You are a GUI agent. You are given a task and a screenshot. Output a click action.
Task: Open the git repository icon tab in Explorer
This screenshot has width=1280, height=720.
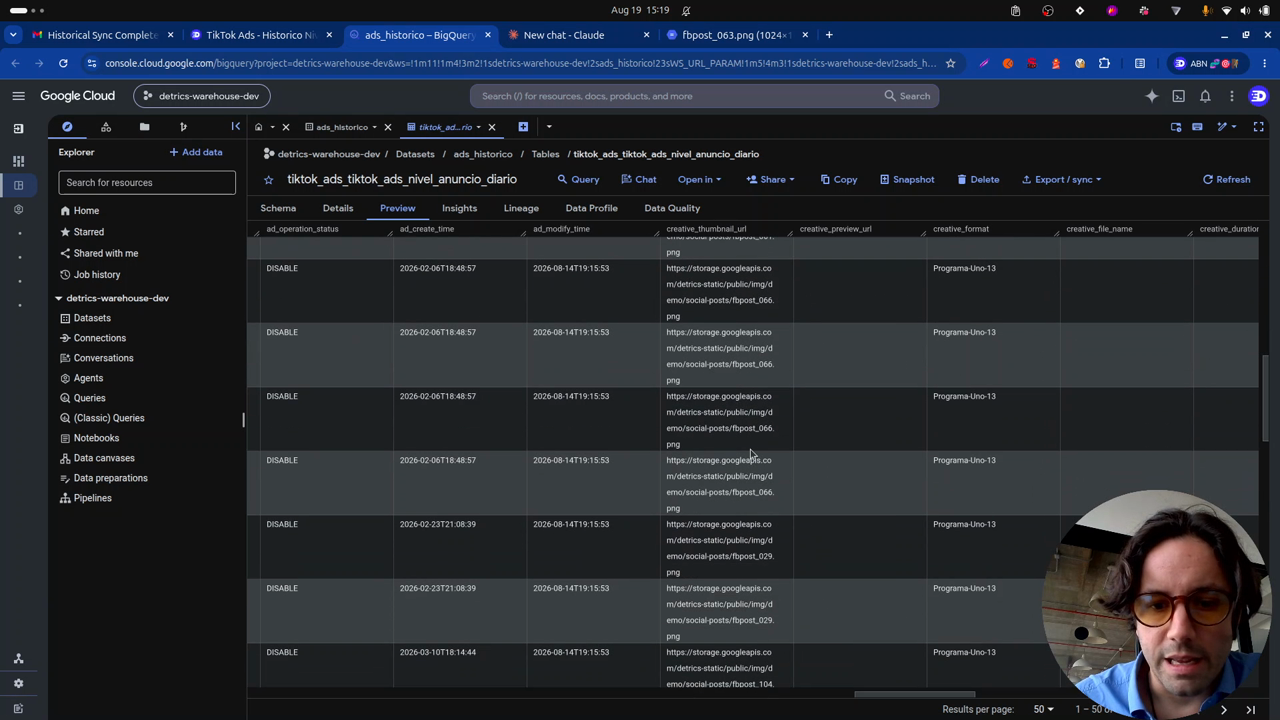coord(183,127)
